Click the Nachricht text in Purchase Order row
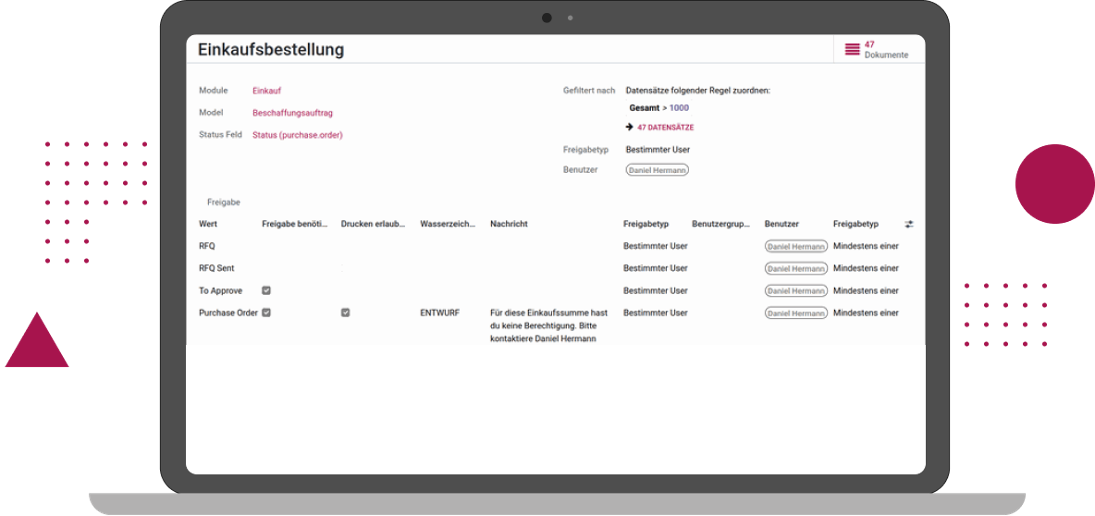This screenshot has width=1095, height=516. tap(548, 326)
